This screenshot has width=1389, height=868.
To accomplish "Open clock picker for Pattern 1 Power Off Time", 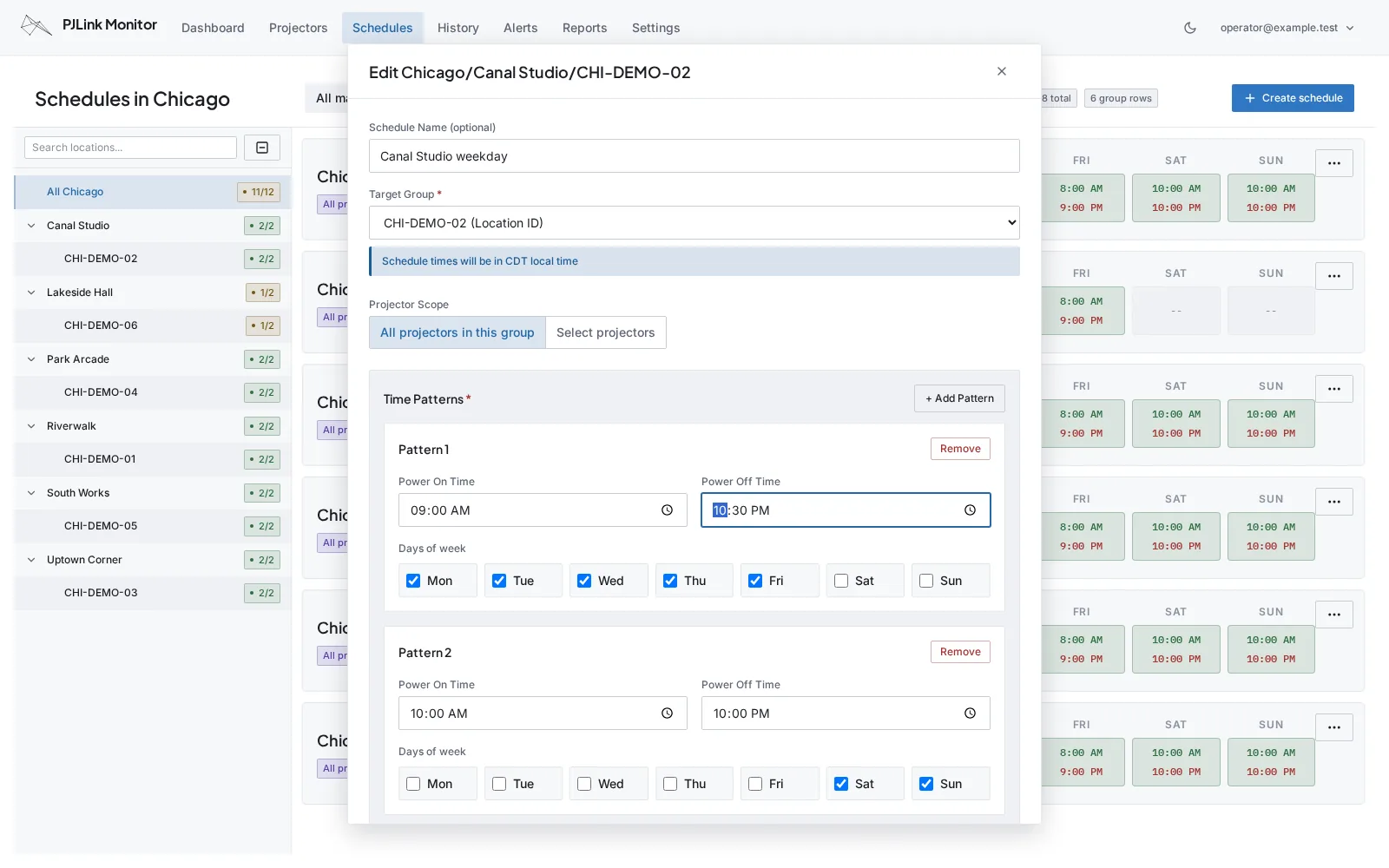I will pyautogui.click(x=971, y=510).
